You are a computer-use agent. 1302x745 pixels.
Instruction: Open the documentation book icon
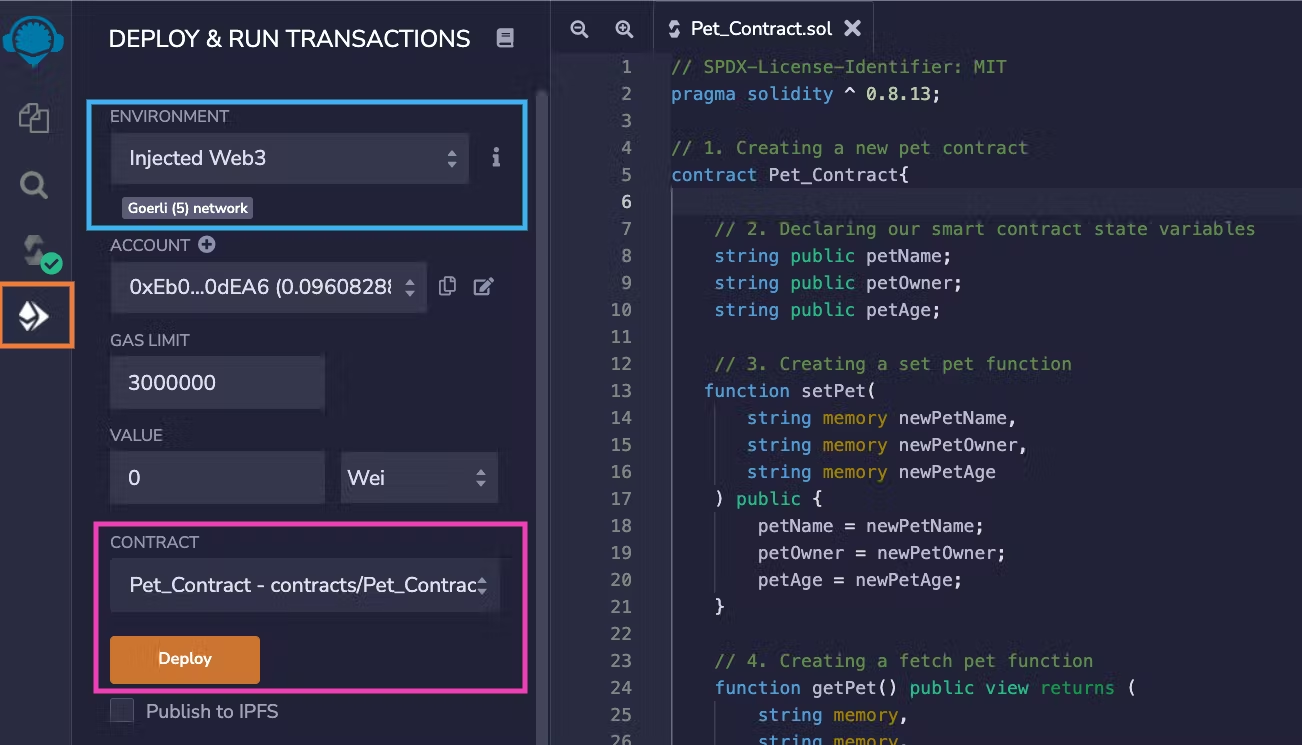coord(505,39)
